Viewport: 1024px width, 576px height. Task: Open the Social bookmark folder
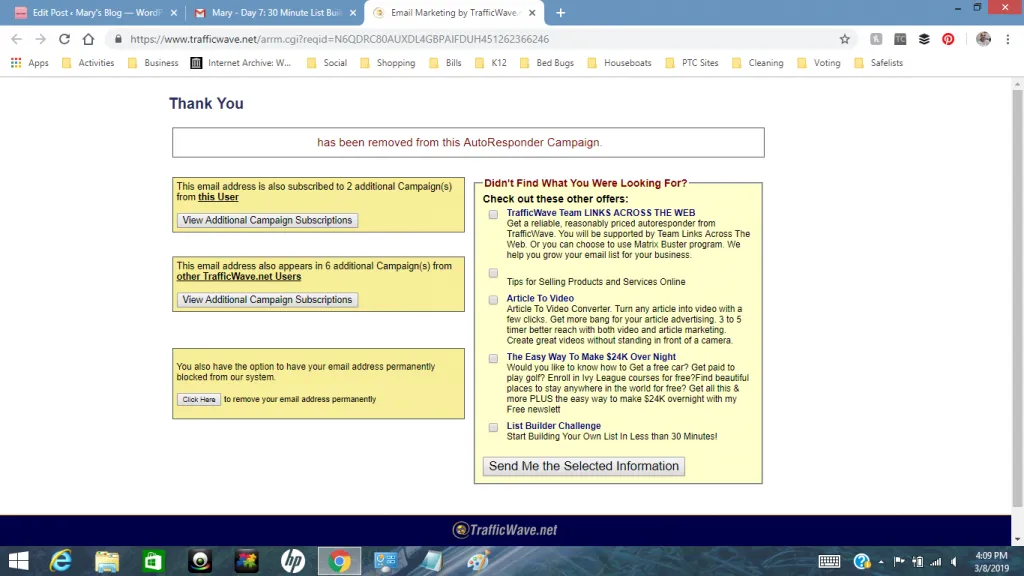(327, 63)
